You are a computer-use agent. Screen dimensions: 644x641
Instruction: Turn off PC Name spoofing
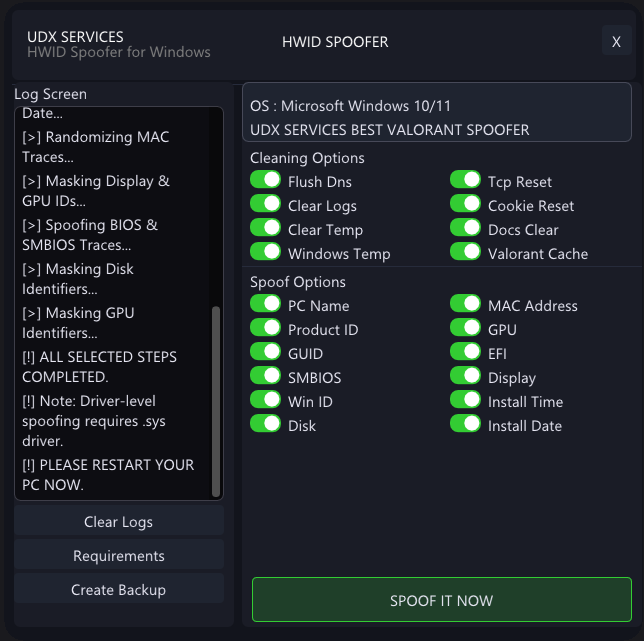point(265,305)
